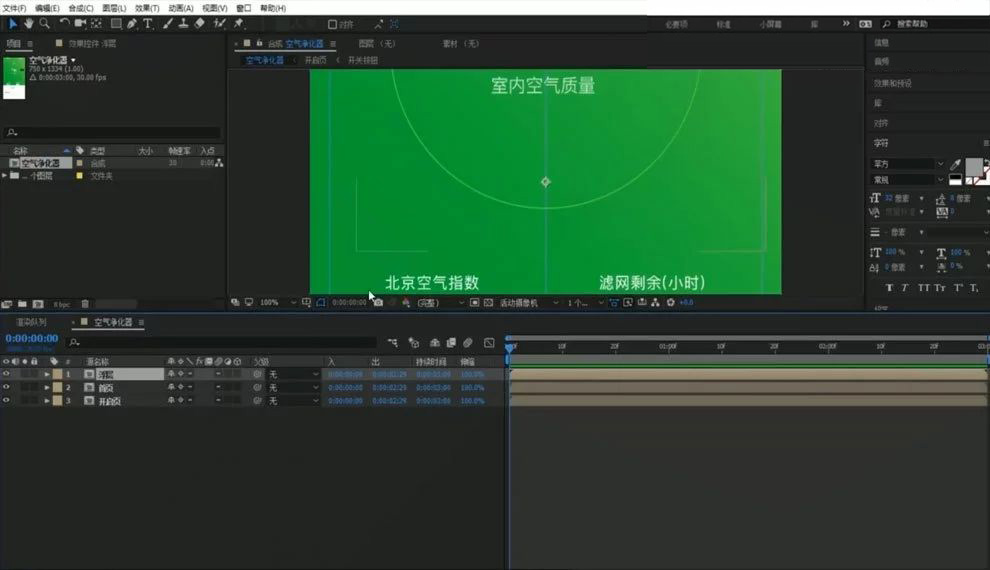Expand layer 2 首页 disclosure triangle
The width and height of the screenshot is (990, 570).
coord(47,388)
